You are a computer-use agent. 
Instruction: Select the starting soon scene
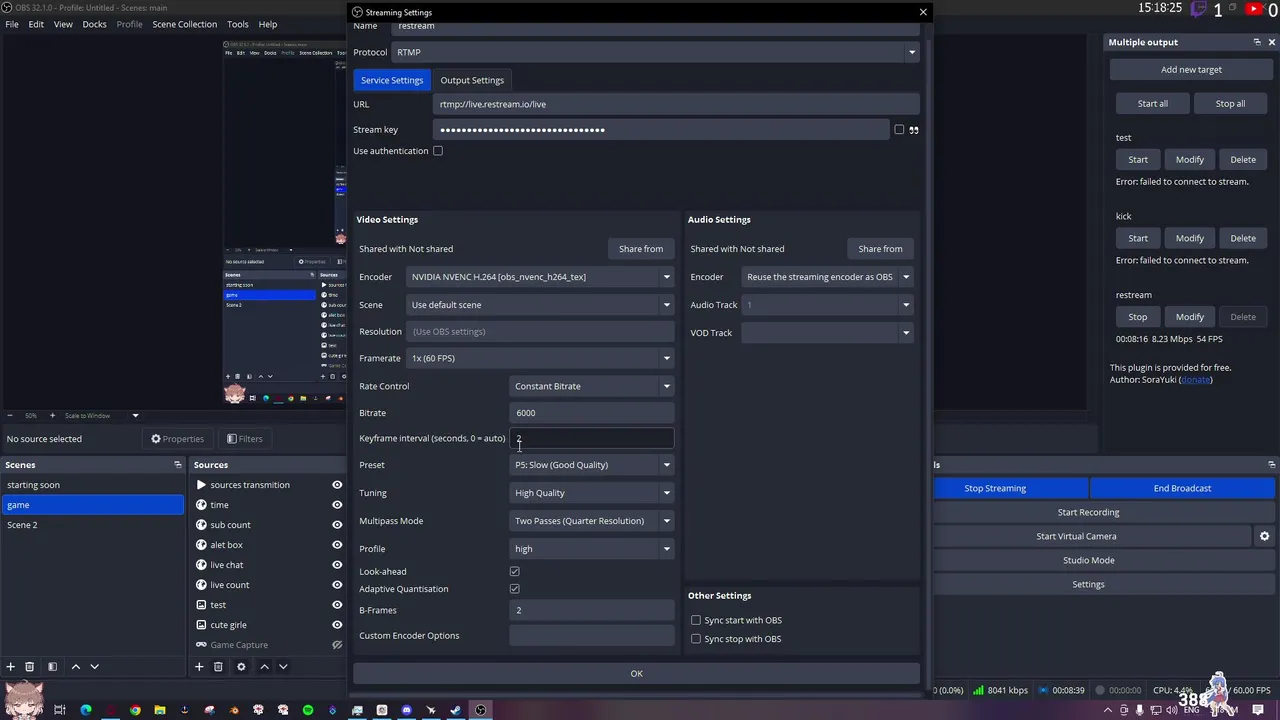click(x=92, y=485)
